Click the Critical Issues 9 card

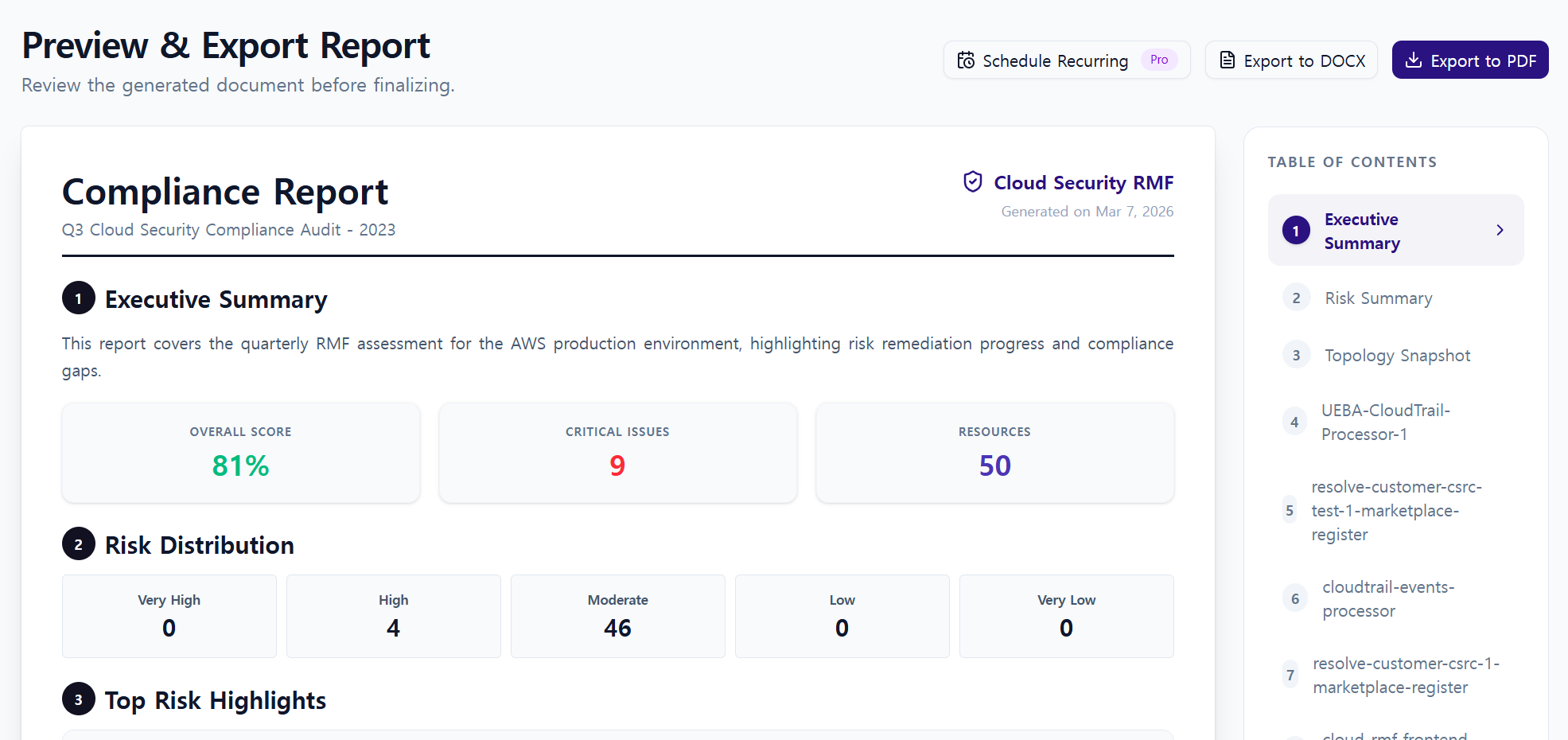[618, 453]
